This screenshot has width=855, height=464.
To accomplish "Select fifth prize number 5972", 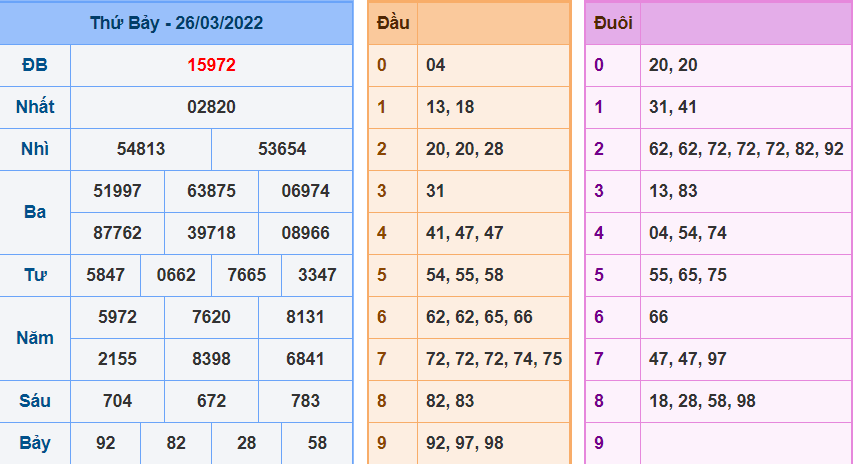I will coord(117,317).
